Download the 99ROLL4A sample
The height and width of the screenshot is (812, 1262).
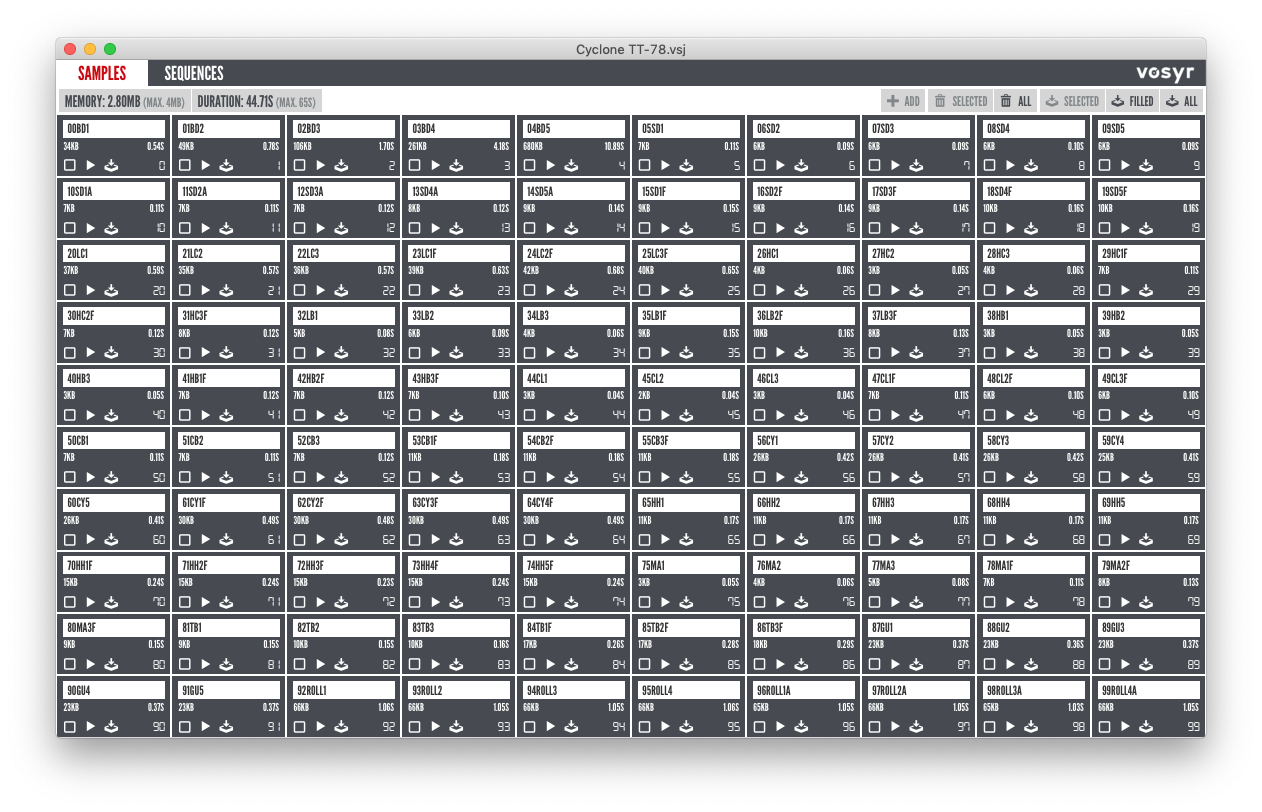[x=1146, y=726]
